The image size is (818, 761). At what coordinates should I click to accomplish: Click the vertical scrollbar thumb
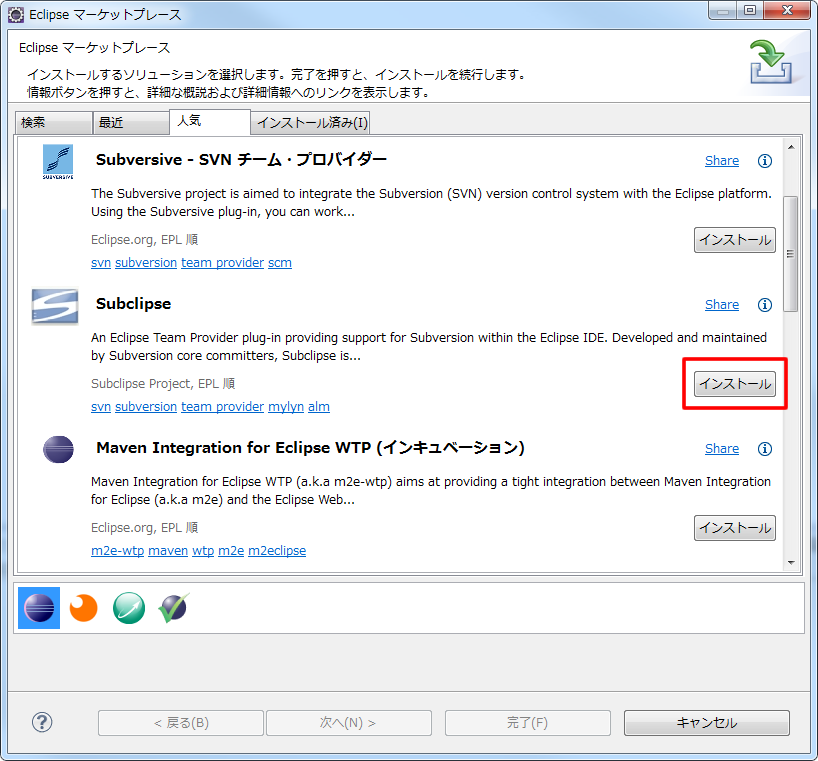791,253
